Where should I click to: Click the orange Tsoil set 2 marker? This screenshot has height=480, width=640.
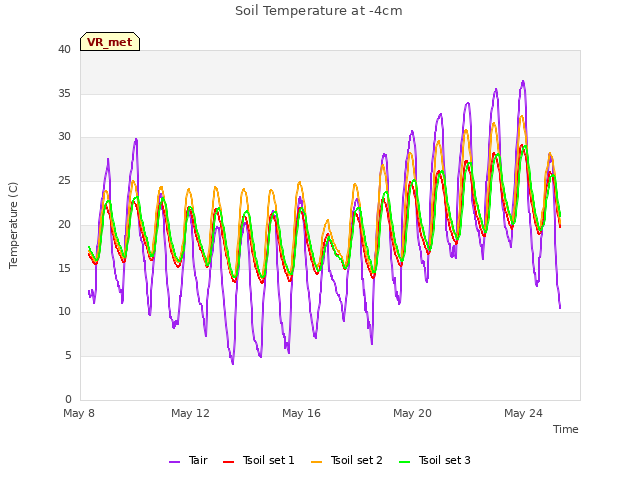(x=317, y=462)
